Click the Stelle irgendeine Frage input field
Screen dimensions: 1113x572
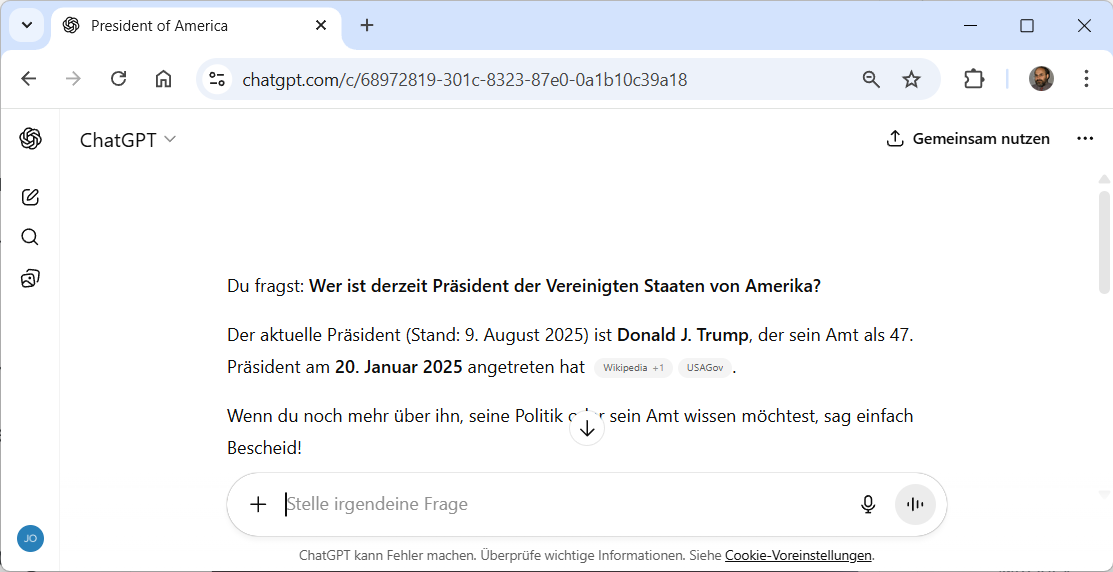pyautogui.click(x=560, y=504)
